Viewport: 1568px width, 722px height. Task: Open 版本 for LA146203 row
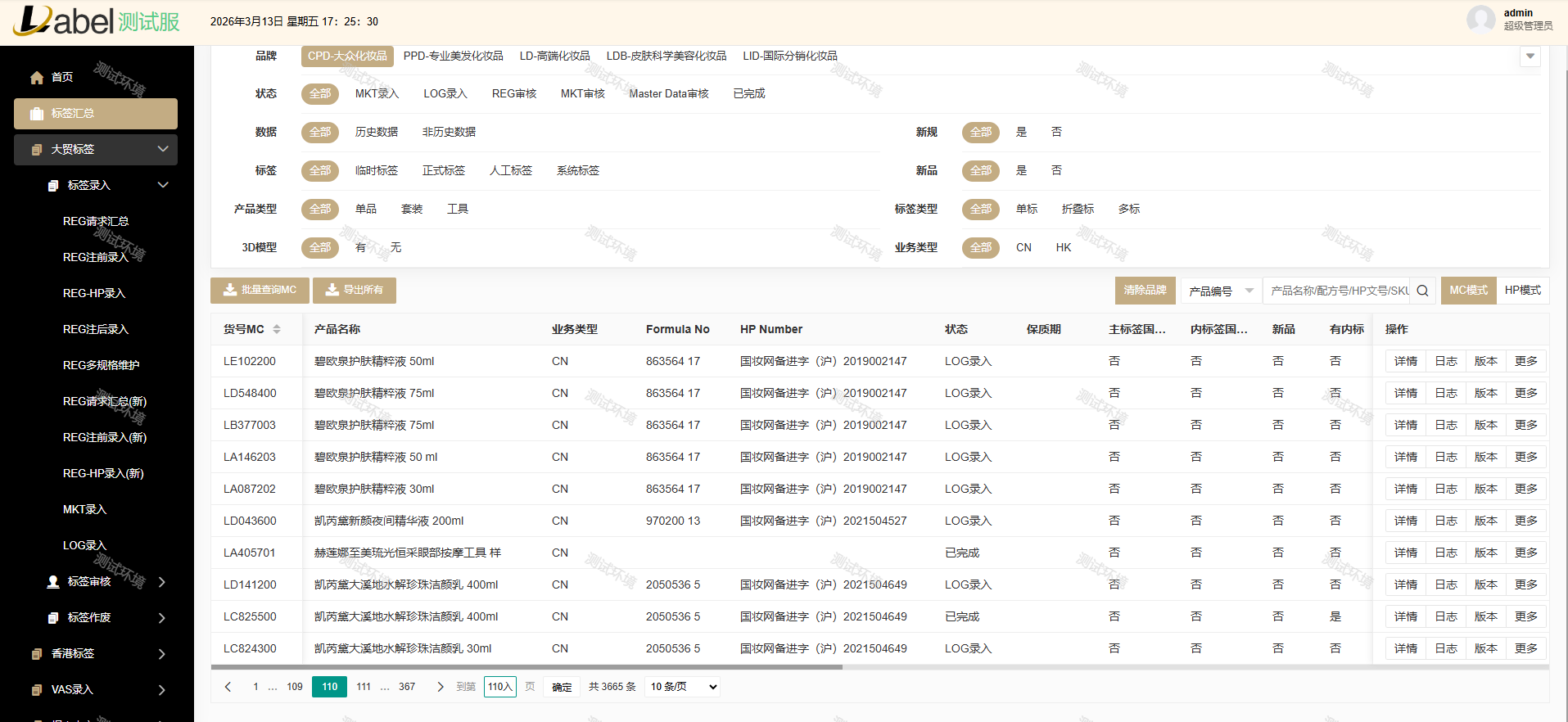pyautogui.click(x=1485, y=457)
